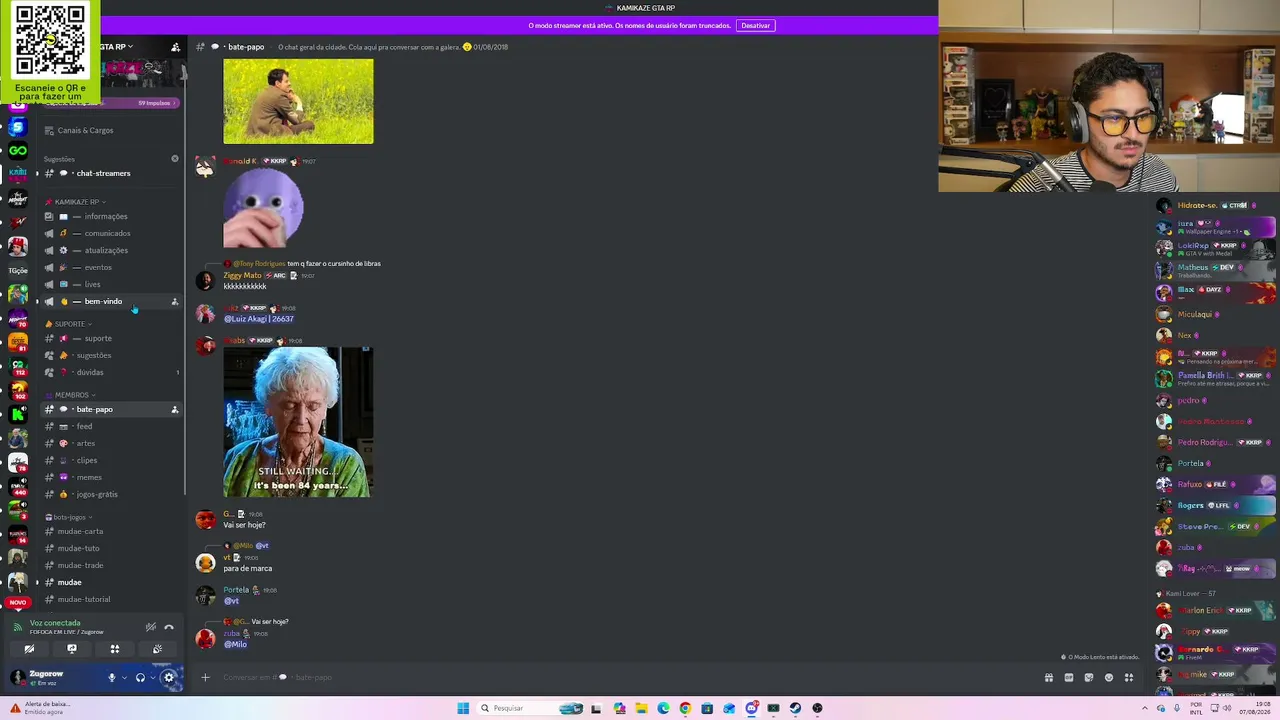Click the Desativar streamer mode button
1280x720 pixels.
point(755,25)
